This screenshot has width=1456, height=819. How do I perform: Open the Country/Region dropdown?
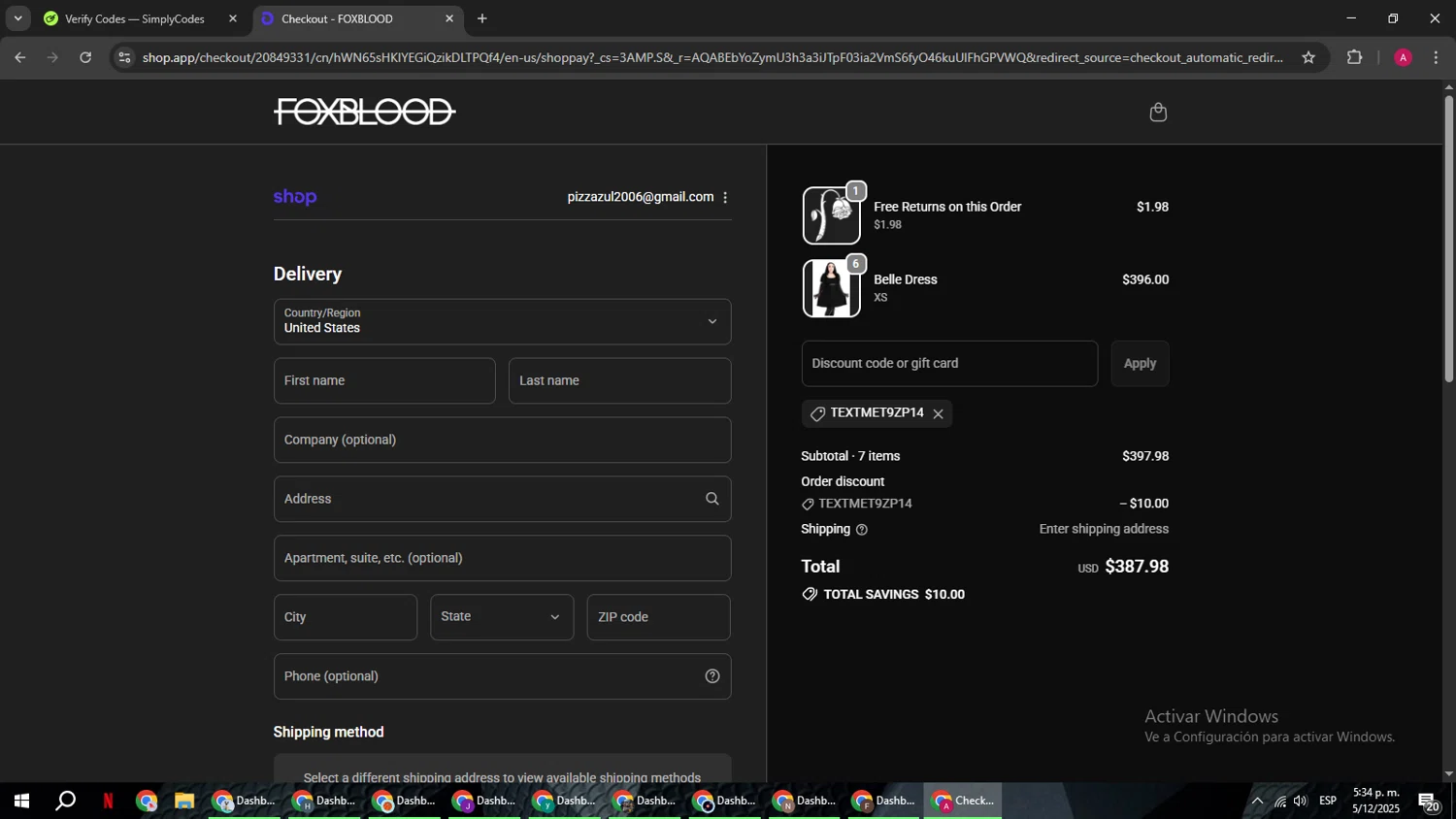pos(502,321)
